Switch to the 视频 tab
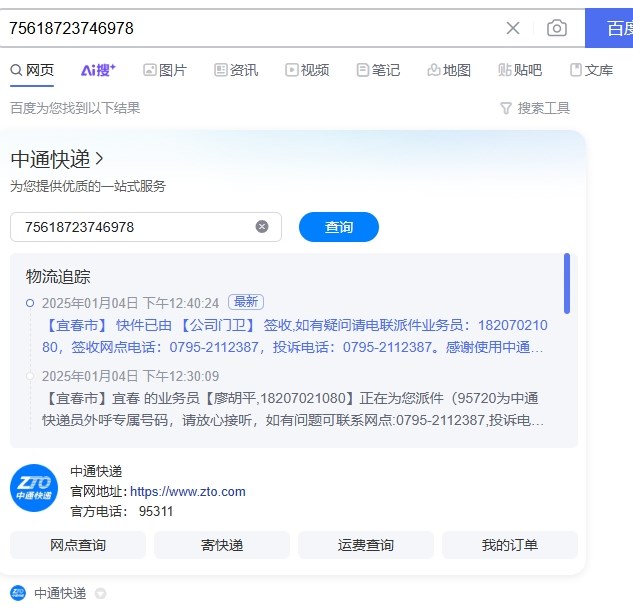Viewport: 633px width, 612px height. 307,70
